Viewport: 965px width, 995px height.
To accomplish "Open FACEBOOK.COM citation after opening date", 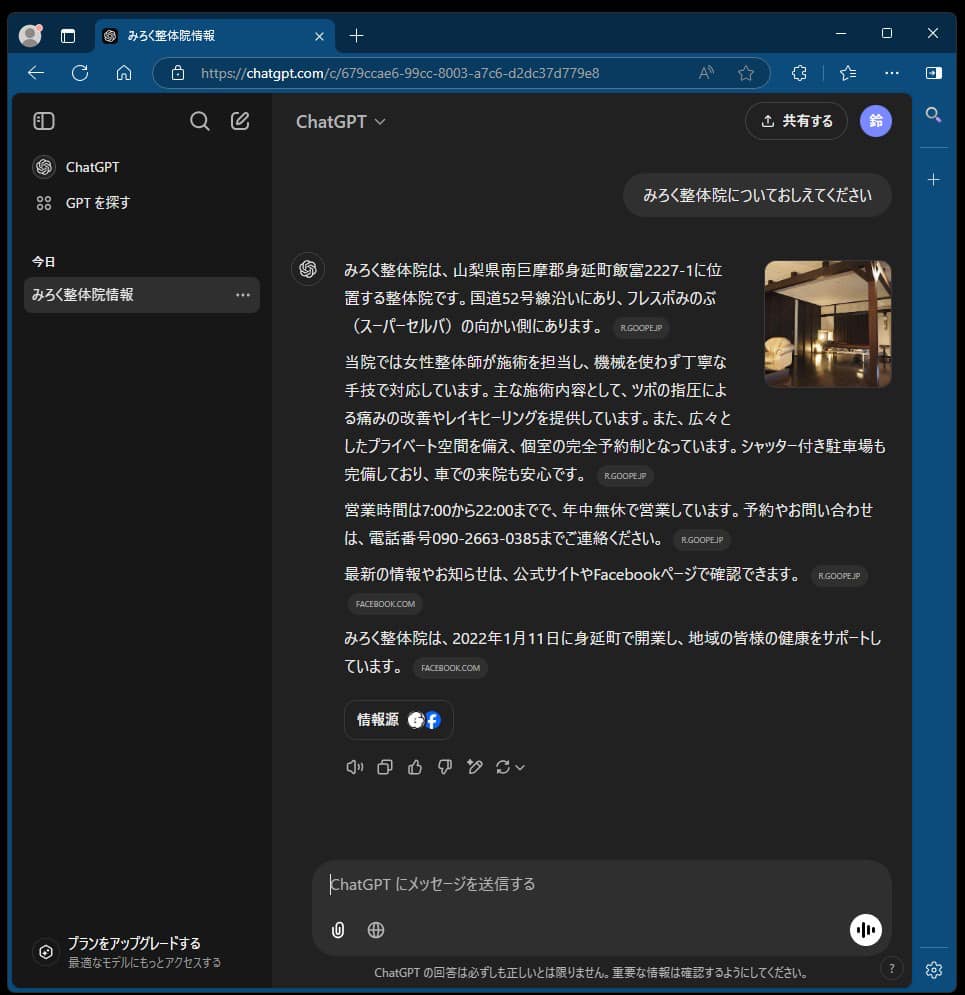I will pyautogui.click(x=450, y=668).
